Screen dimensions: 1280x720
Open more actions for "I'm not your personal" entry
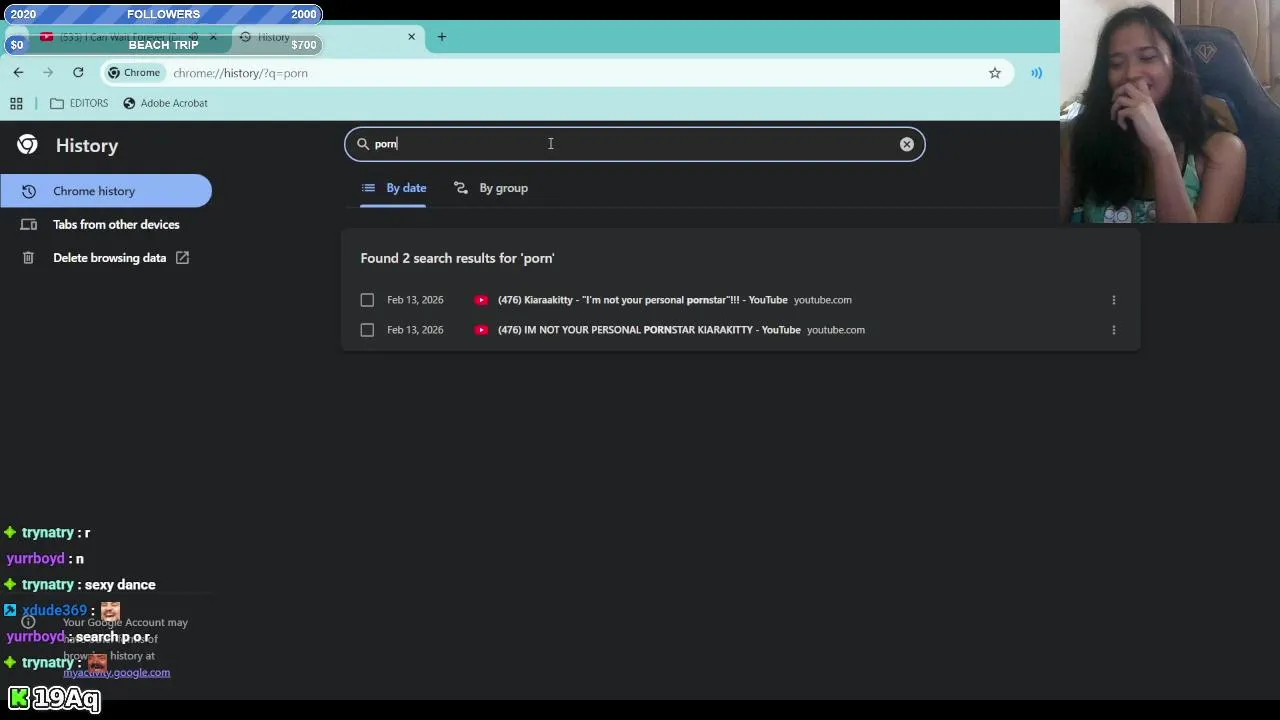pyautogui.click(x=1113, y=300)
